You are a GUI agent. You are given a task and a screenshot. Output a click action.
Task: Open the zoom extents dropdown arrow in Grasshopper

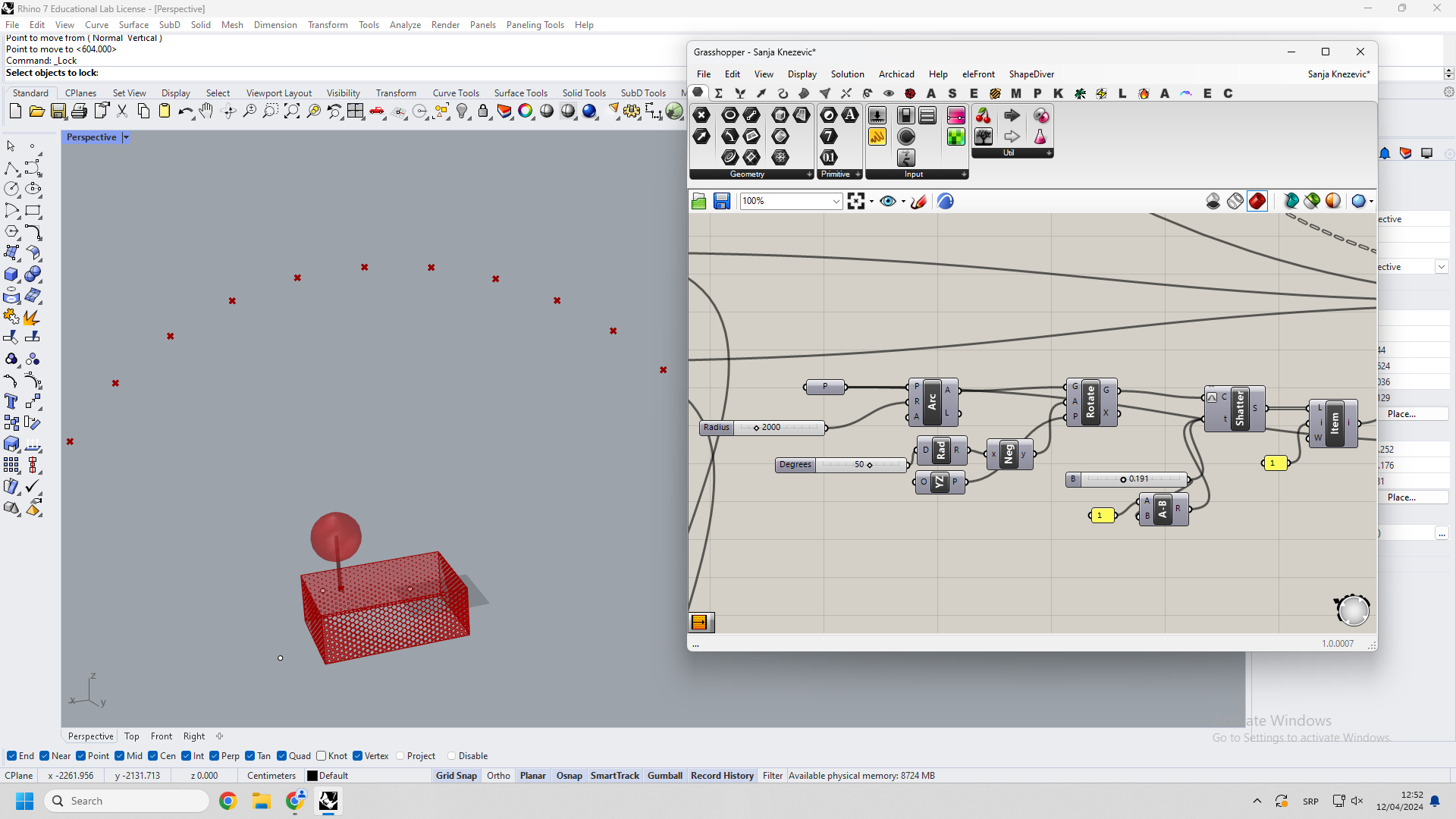[x=871, y=202]
